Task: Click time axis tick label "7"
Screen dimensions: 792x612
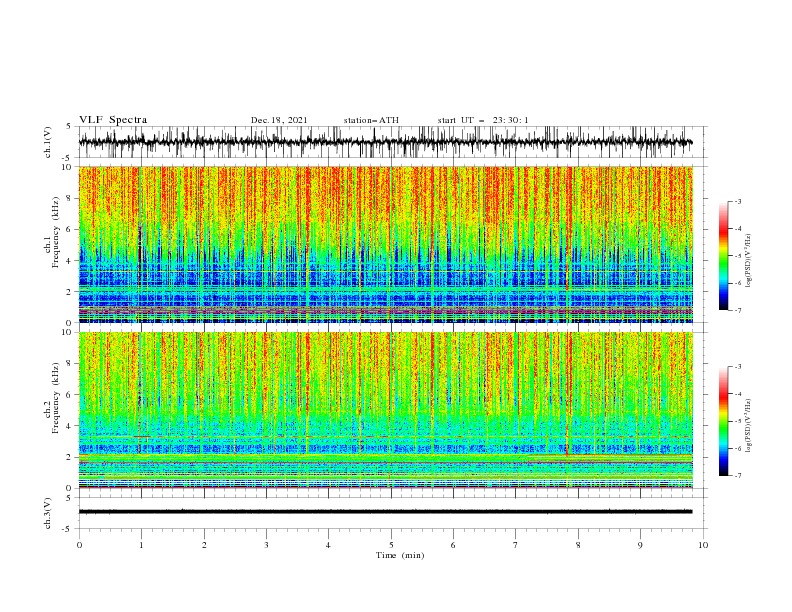Action: (x=516, y=545)
